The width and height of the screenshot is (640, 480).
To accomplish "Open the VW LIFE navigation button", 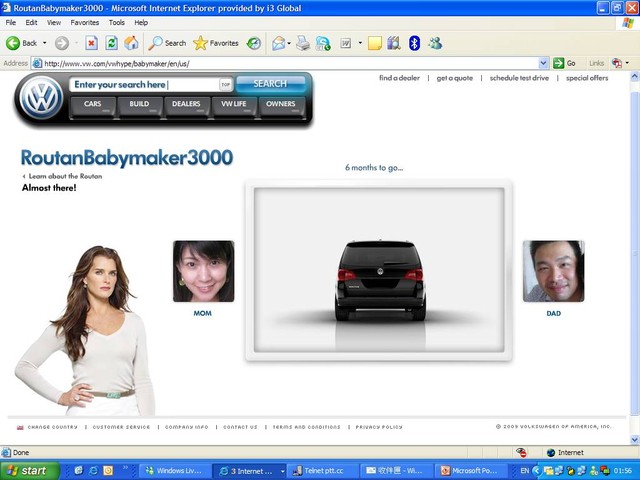I will click(234, 107).
